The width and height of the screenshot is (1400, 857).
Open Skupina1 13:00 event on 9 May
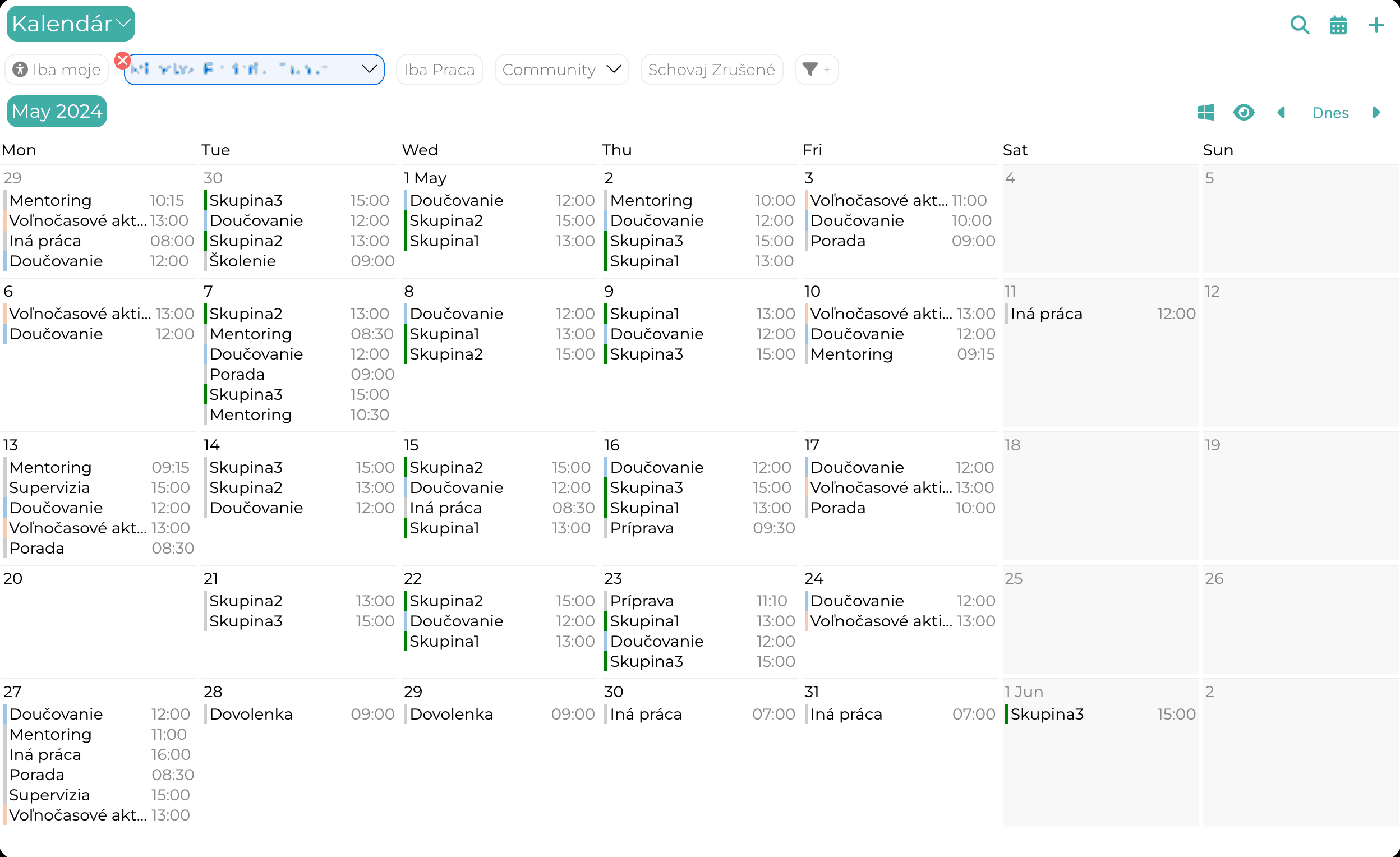[x=700, y=314]
